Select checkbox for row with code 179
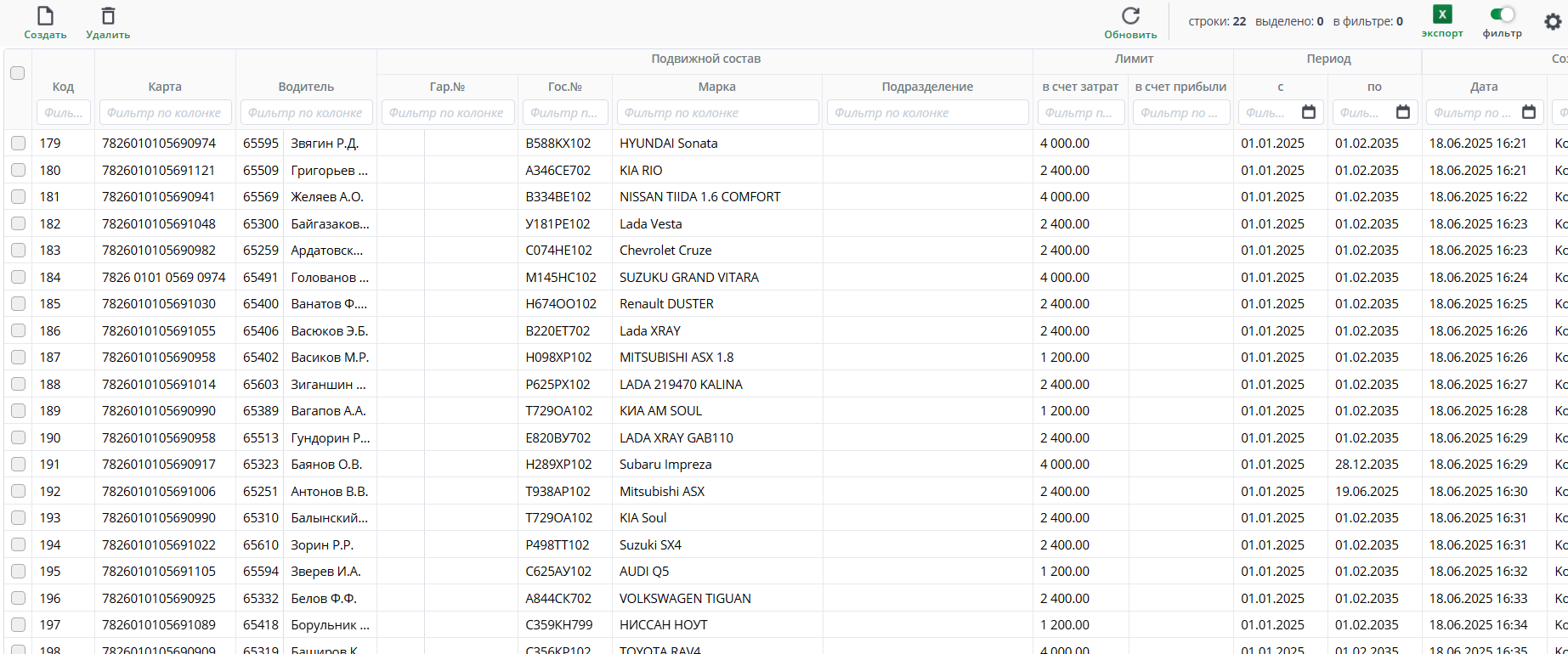Image resolution: width=1568 pixels, height=654 pixels. (18, 144)
